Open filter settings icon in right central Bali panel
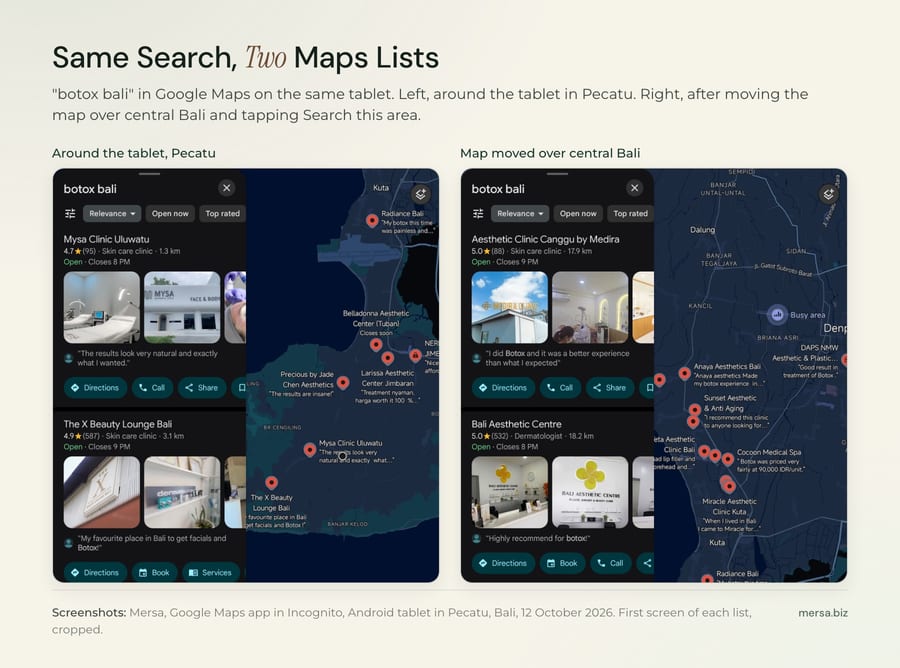Image resolution: width=900 pixels, height=668 pixels. (478, 213)
